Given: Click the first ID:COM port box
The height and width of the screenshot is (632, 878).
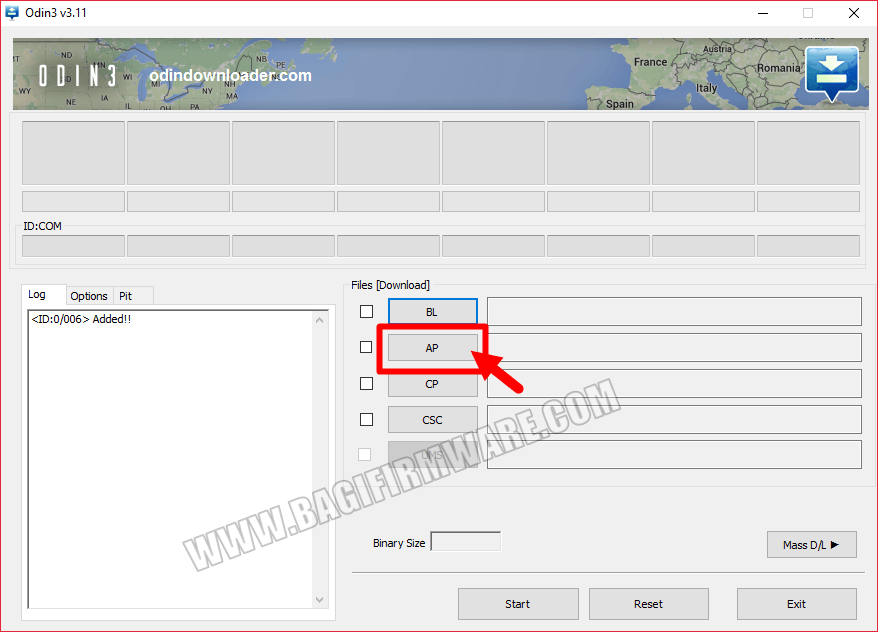Looking at the screenshot, I should (73, 246).
